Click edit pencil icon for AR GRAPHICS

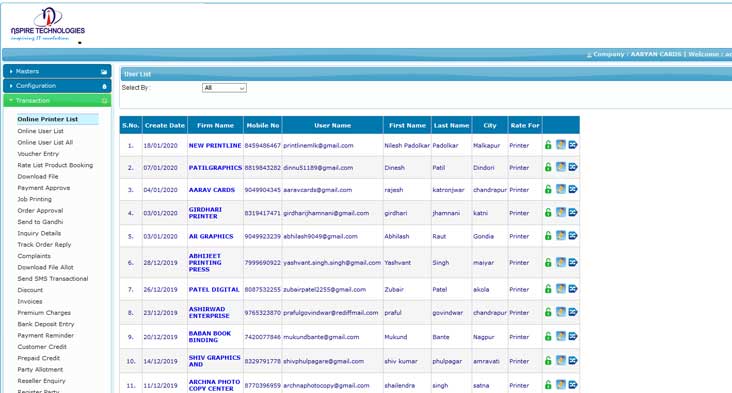[x=561, y=236]
